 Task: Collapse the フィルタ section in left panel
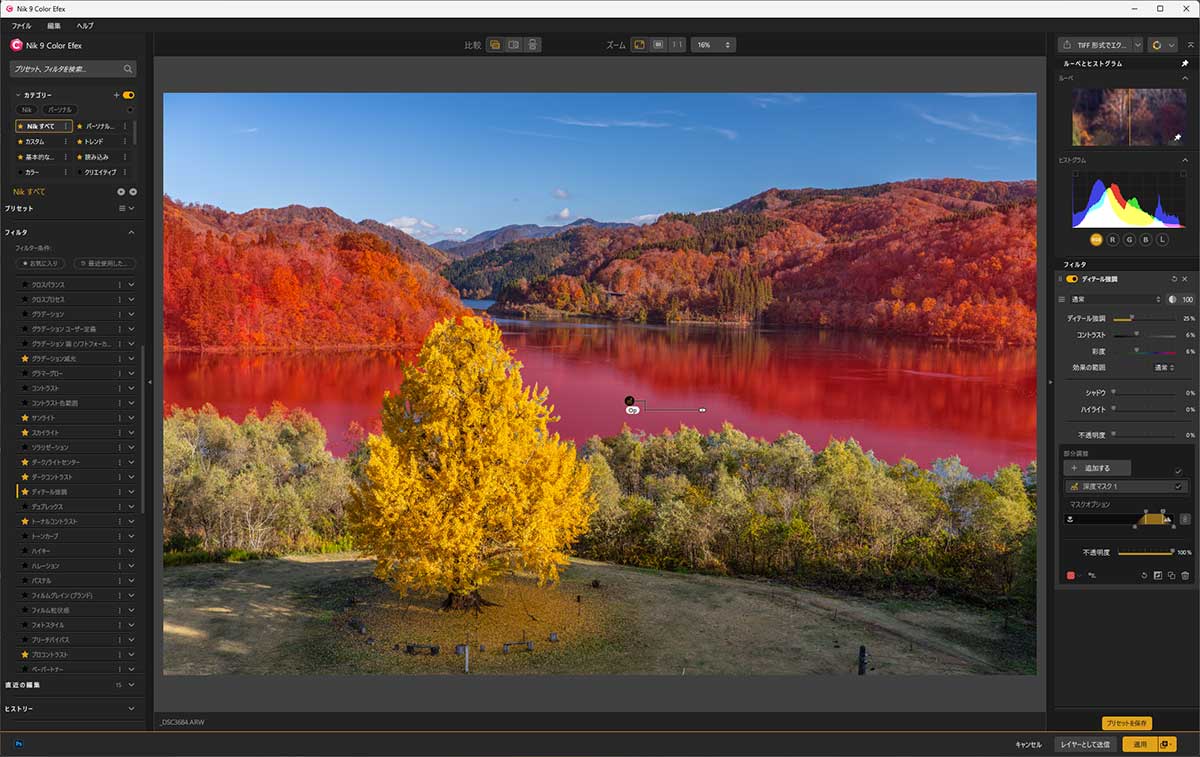click(x=131, y=232)
